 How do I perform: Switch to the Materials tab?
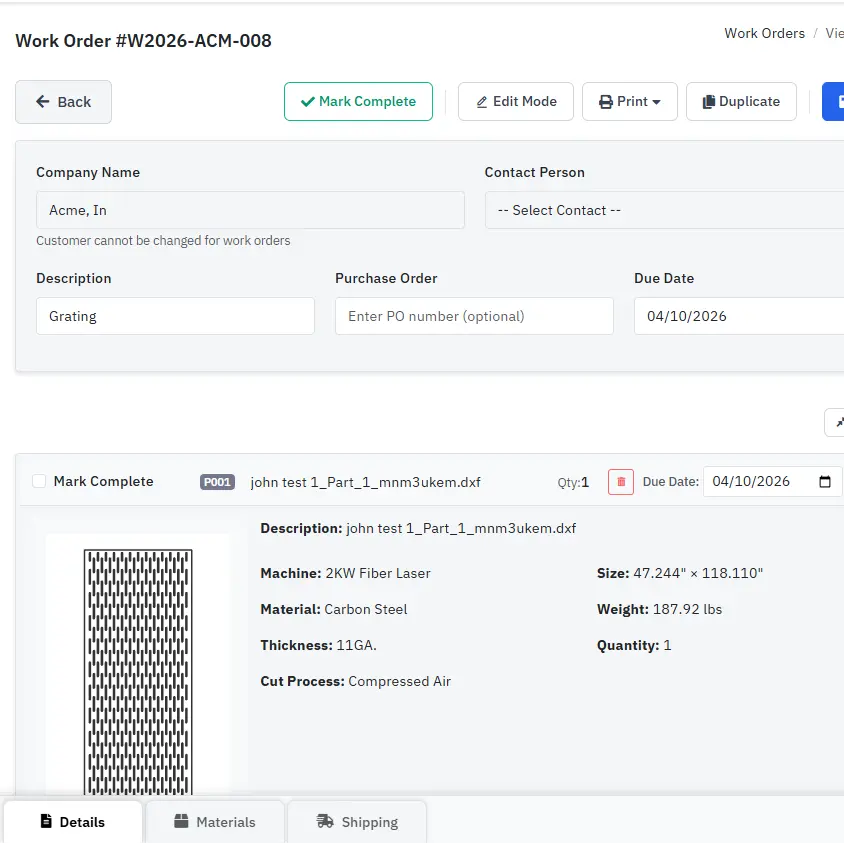point(214,822)
